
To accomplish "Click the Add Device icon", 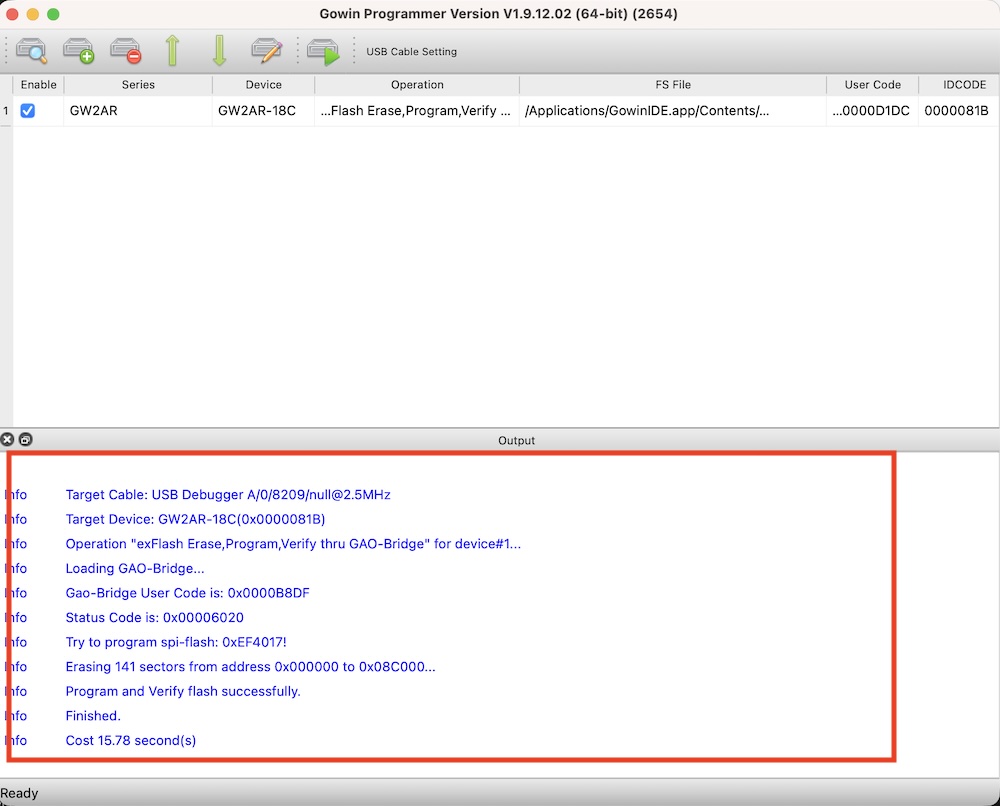I will click(78, 51).
